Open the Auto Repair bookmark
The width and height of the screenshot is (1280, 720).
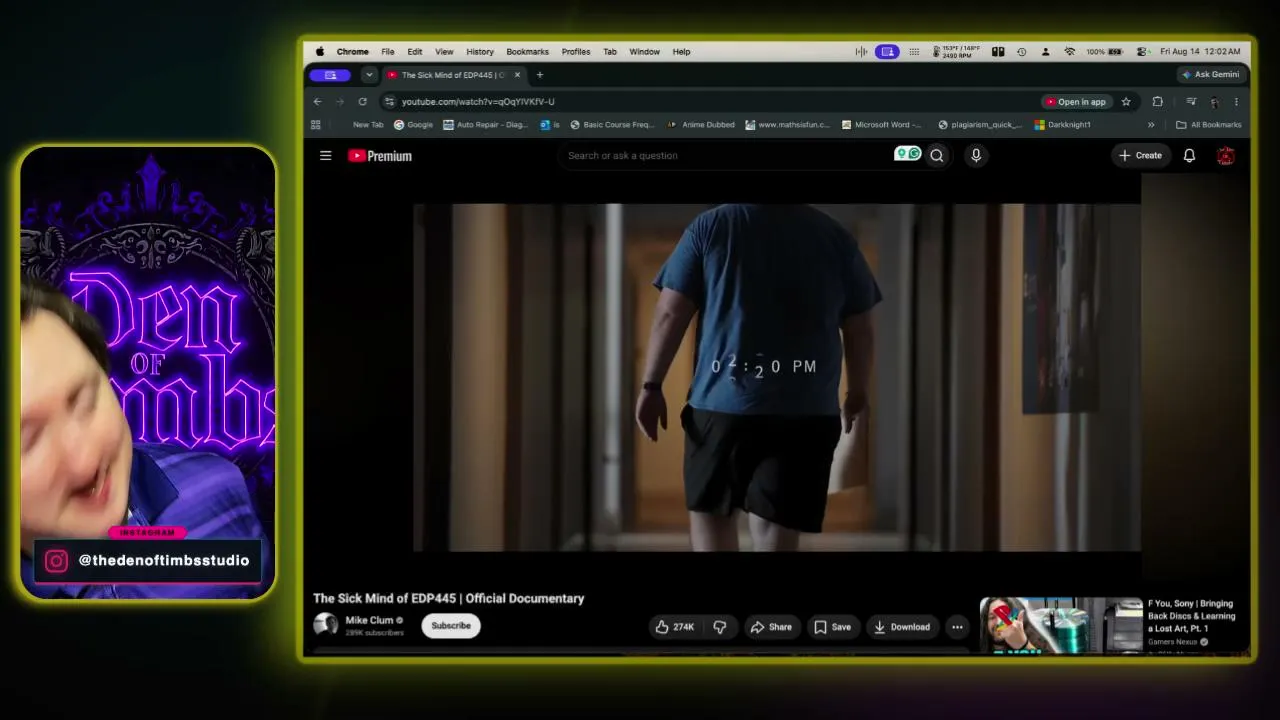[x=485, y=125]
